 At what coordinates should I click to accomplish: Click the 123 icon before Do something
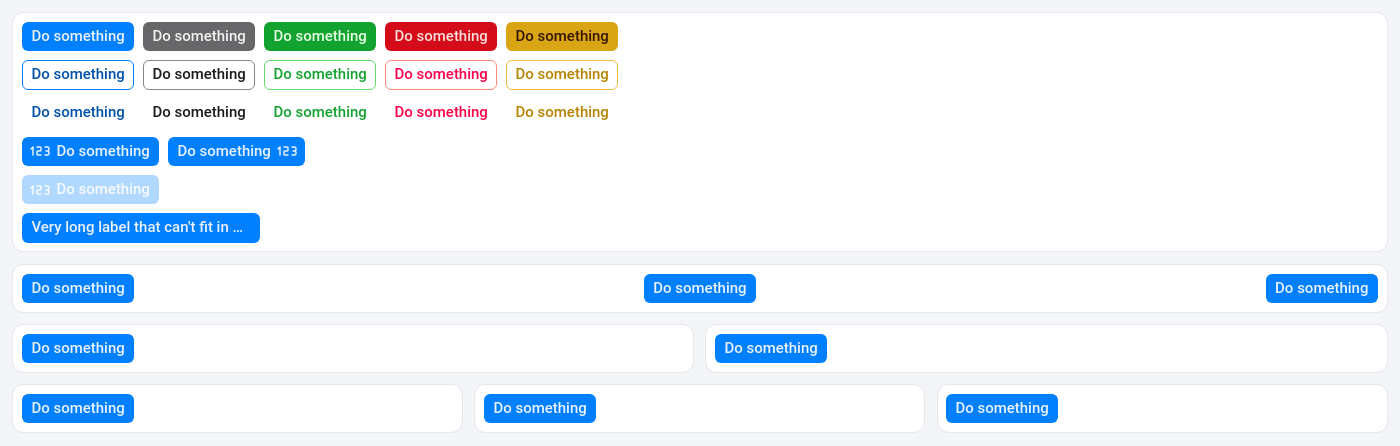40,151
